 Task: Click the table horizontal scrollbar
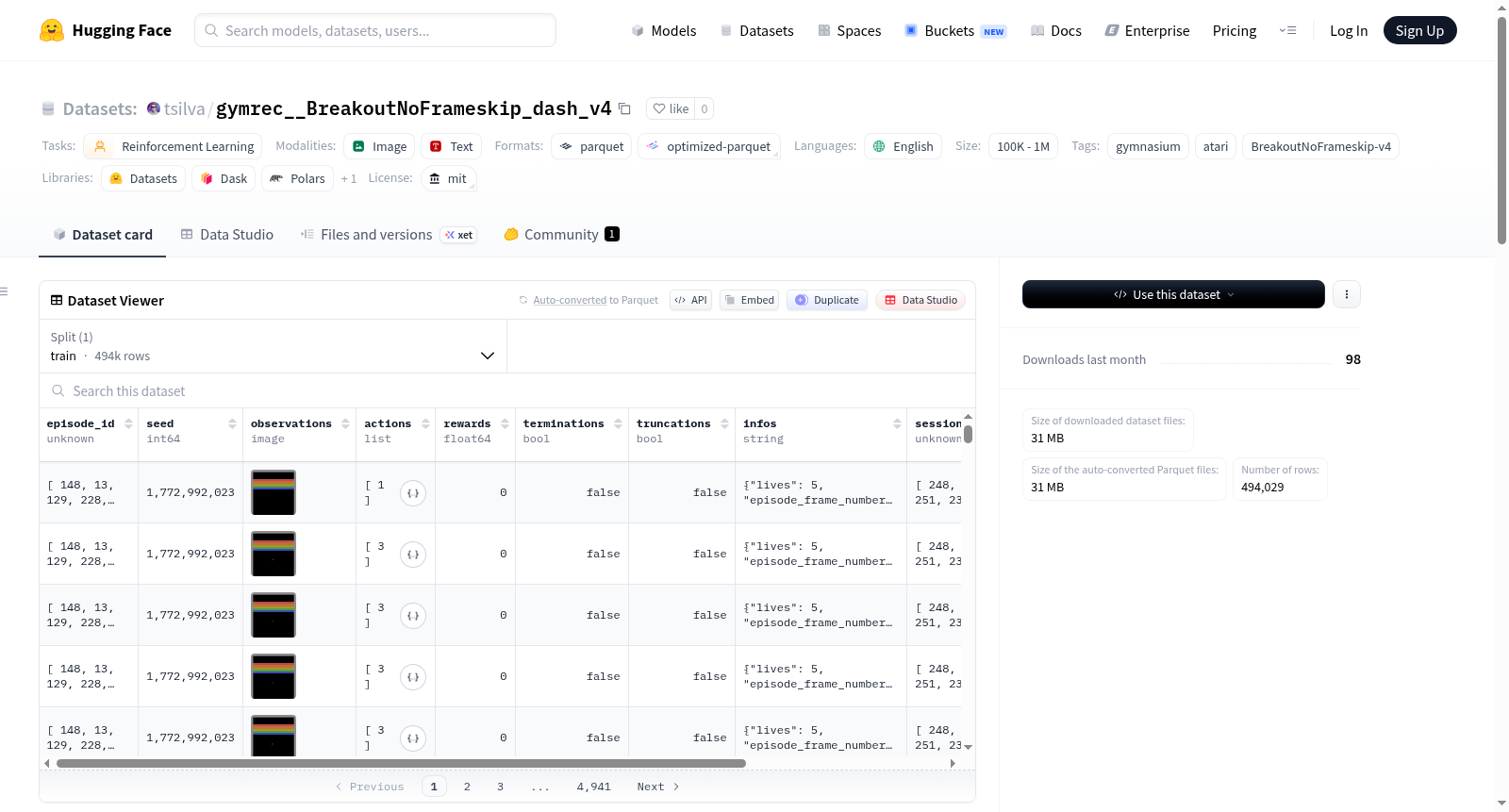pyautogui.click(x=401, y=764)
